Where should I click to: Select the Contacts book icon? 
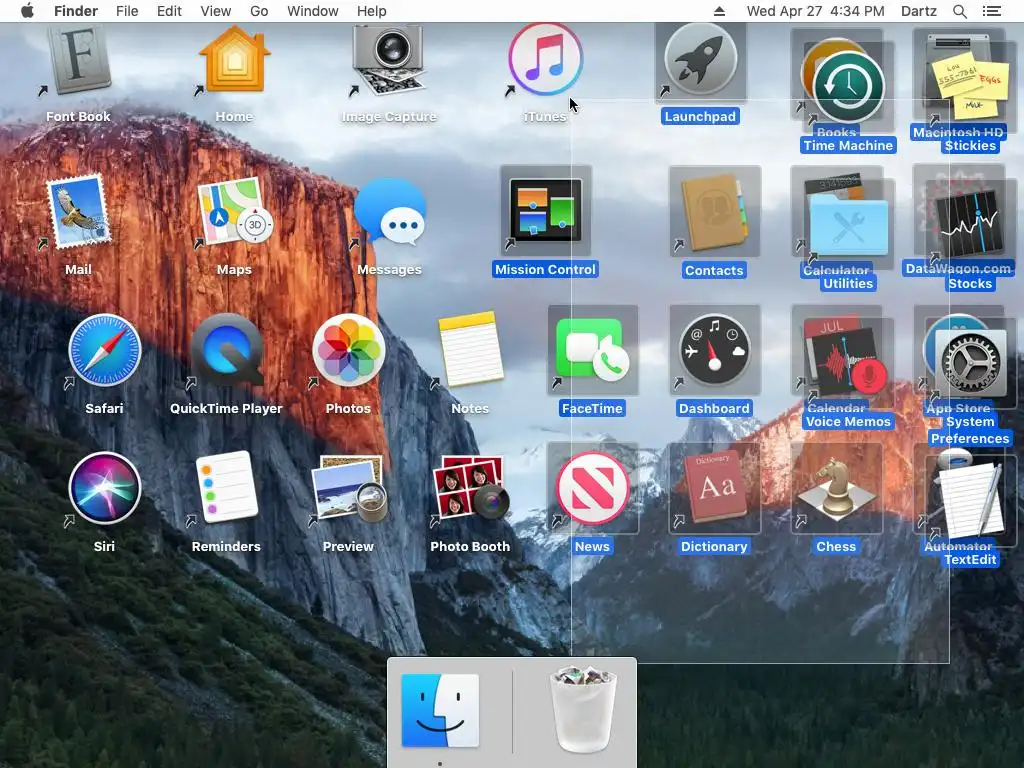click(714, 213)
